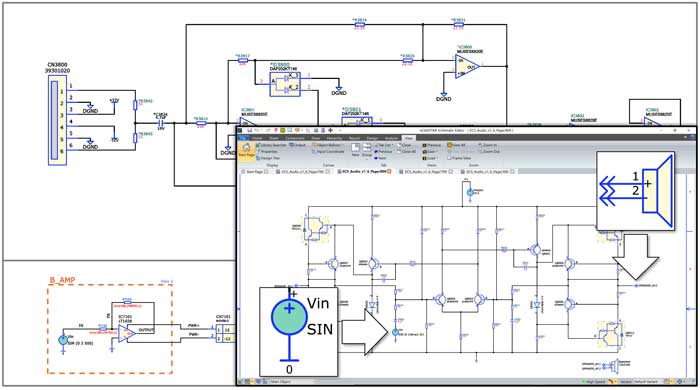This screenshot has height=390, width=700.
Task: Select the small SIN source in editor schematic
Action: (x=395, y=332)
